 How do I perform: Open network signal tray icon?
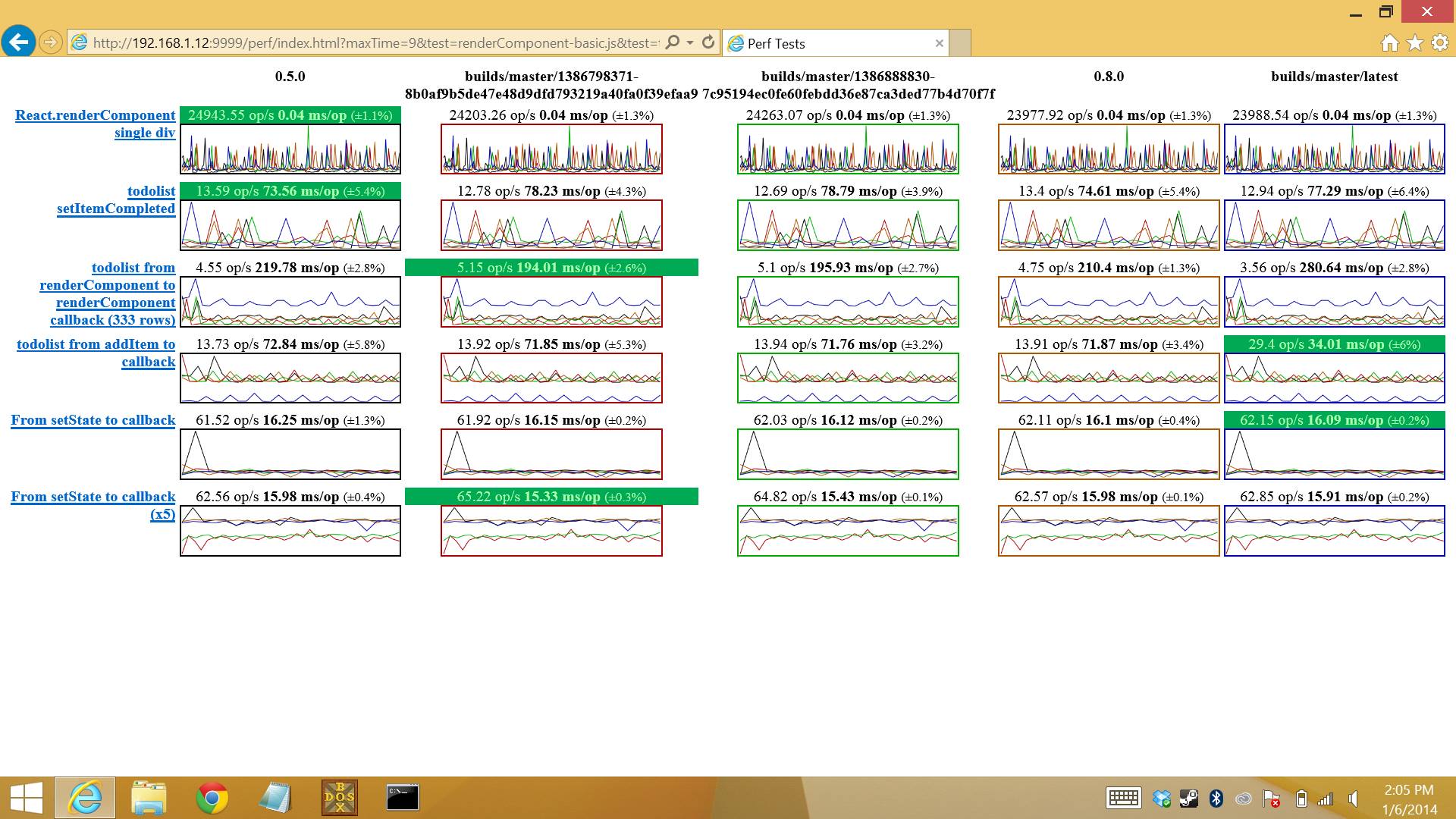click(x=1325, y=799)
